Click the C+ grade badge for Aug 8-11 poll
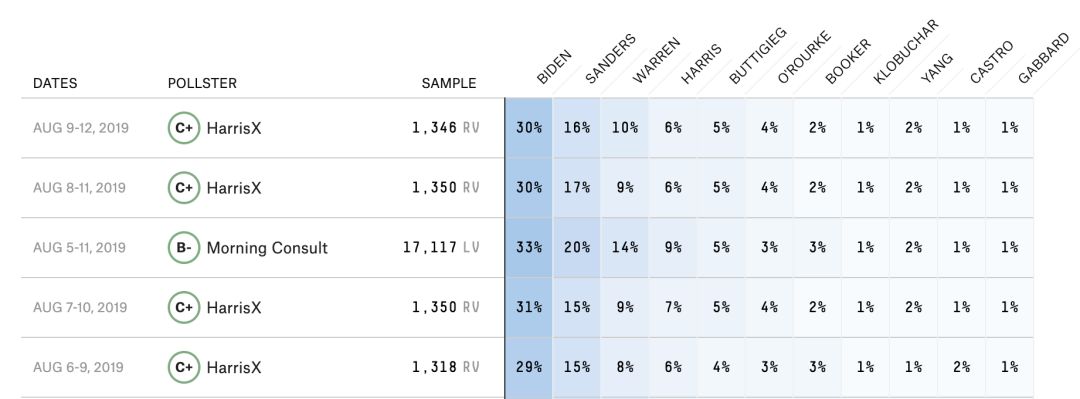The height and width of the screenshot is (399, 1080). pyautogui.click(x=184, y=187)
